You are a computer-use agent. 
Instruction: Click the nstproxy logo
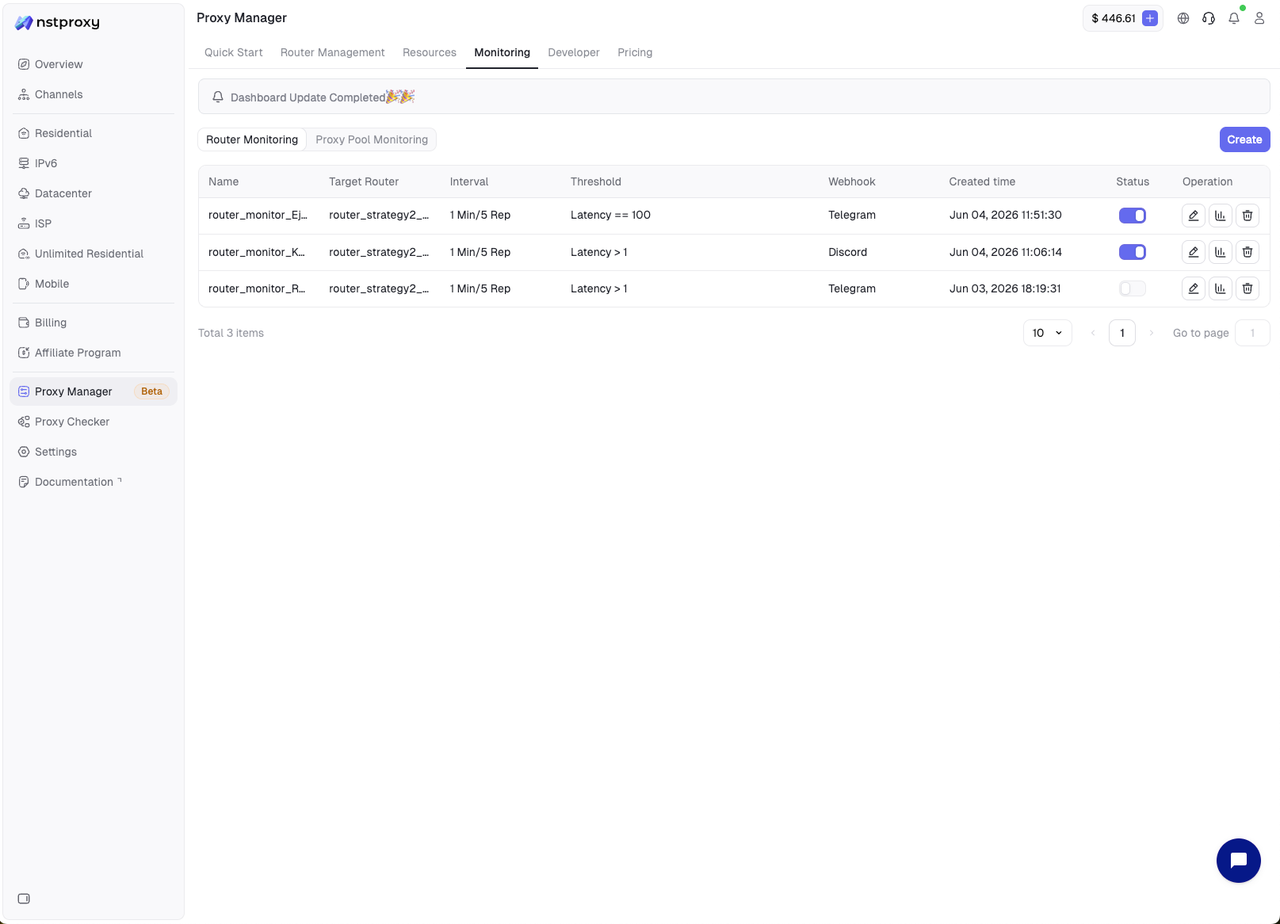pos(57,22)
